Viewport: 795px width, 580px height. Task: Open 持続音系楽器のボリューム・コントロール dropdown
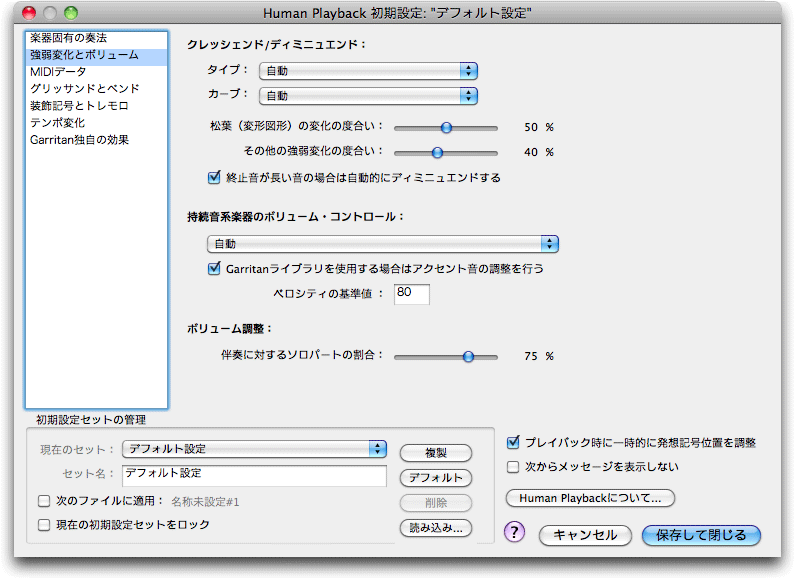383,244
